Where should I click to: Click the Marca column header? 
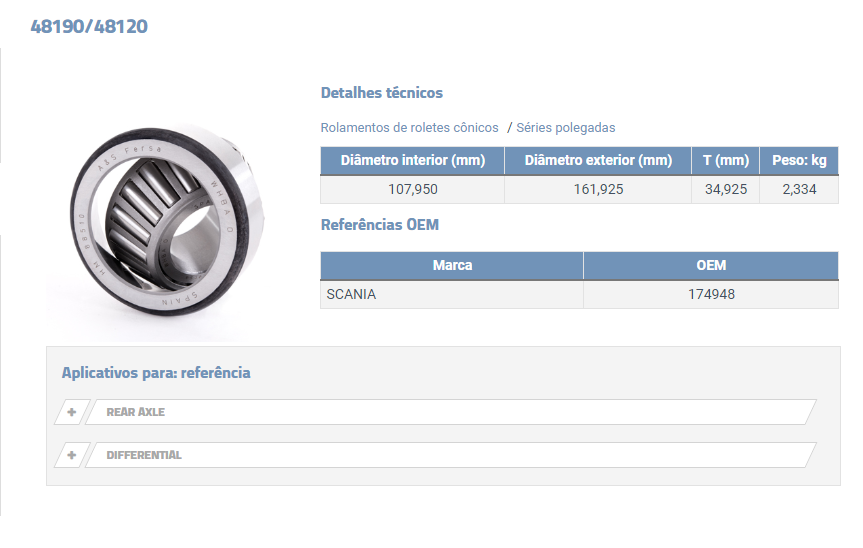pos(452,266)
